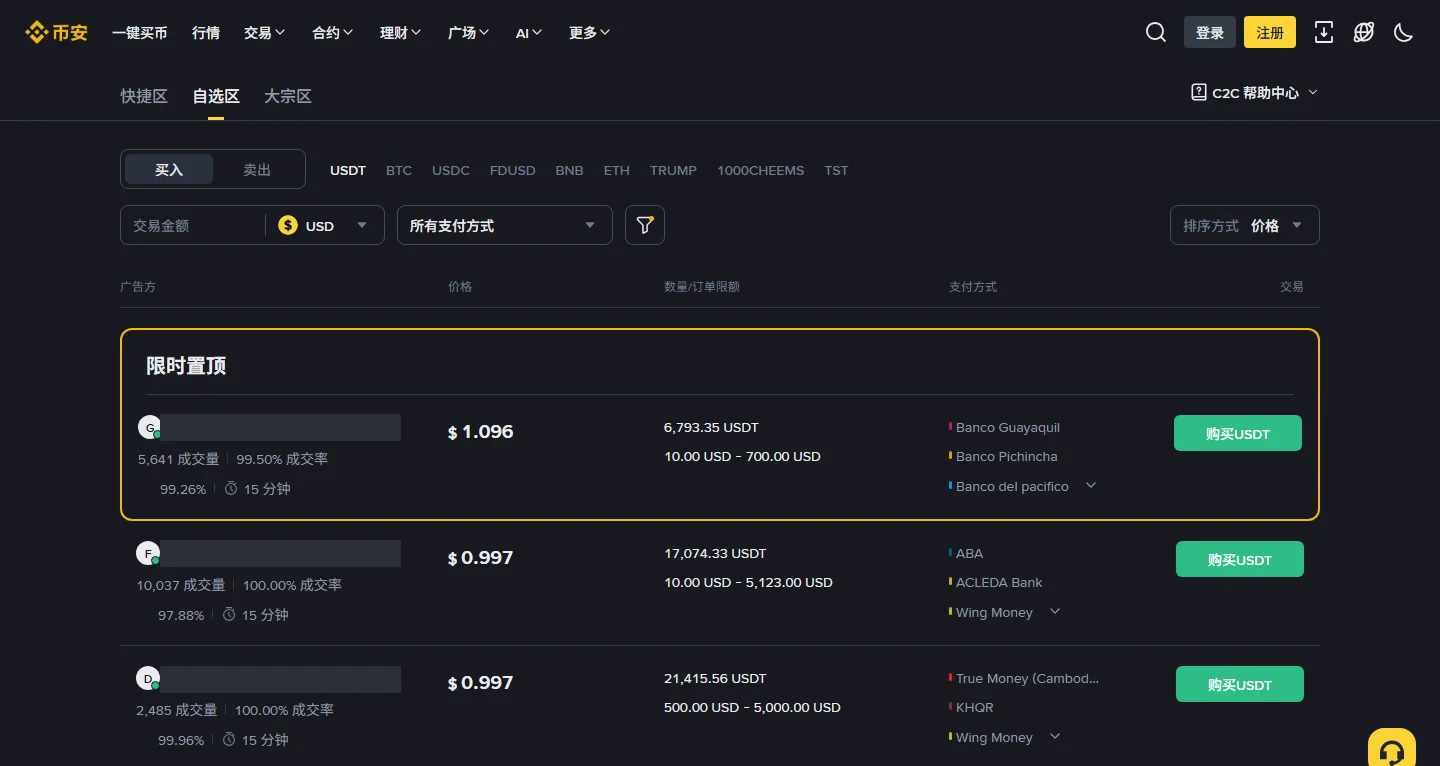Screen dimensions: 1440x766
Task: Expand the AI menu
Action: [x=529, y=33]
